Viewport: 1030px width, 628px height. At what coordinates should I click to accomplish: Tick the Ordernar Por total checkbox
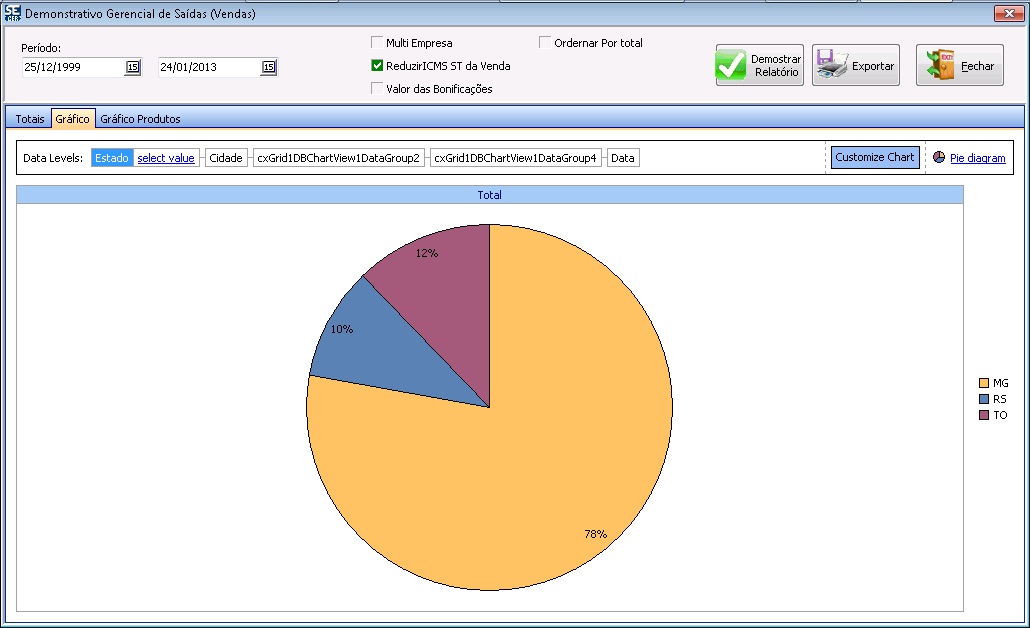pos(545,43)
